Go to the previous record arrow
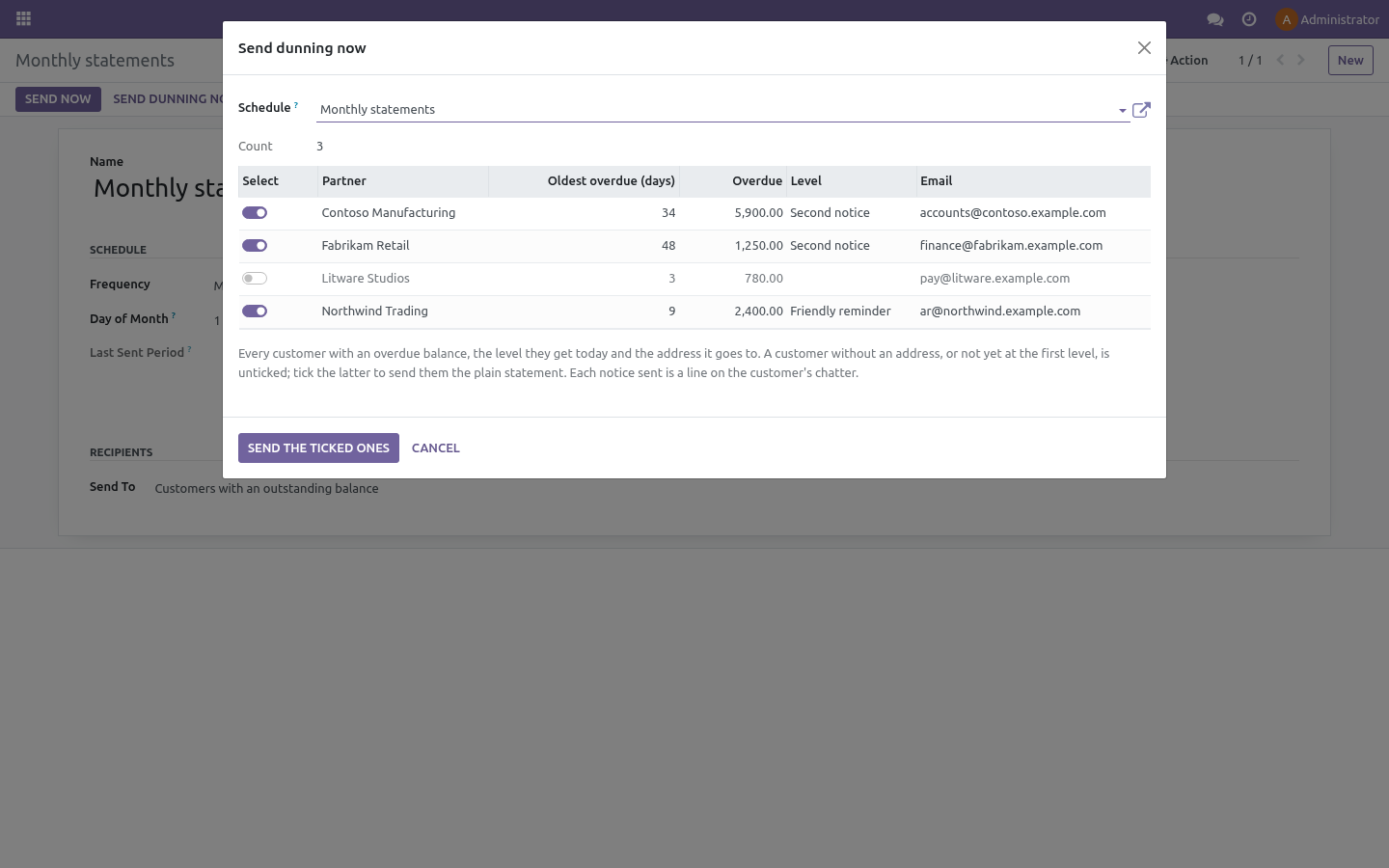Screen dimensions: 1389x868 pos(1280,60)
